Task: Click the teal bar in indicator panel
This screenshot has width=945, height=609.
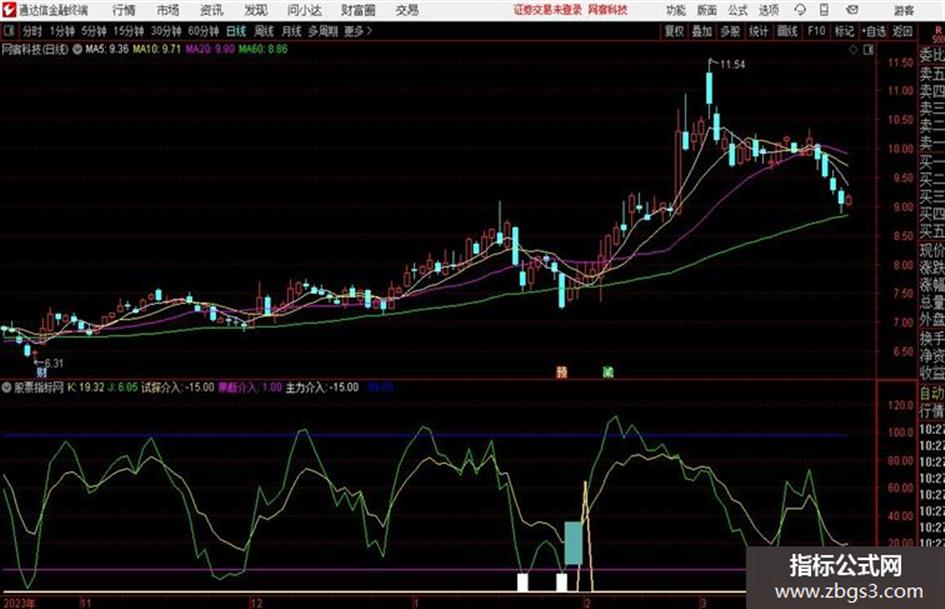Action: point(573,543)
